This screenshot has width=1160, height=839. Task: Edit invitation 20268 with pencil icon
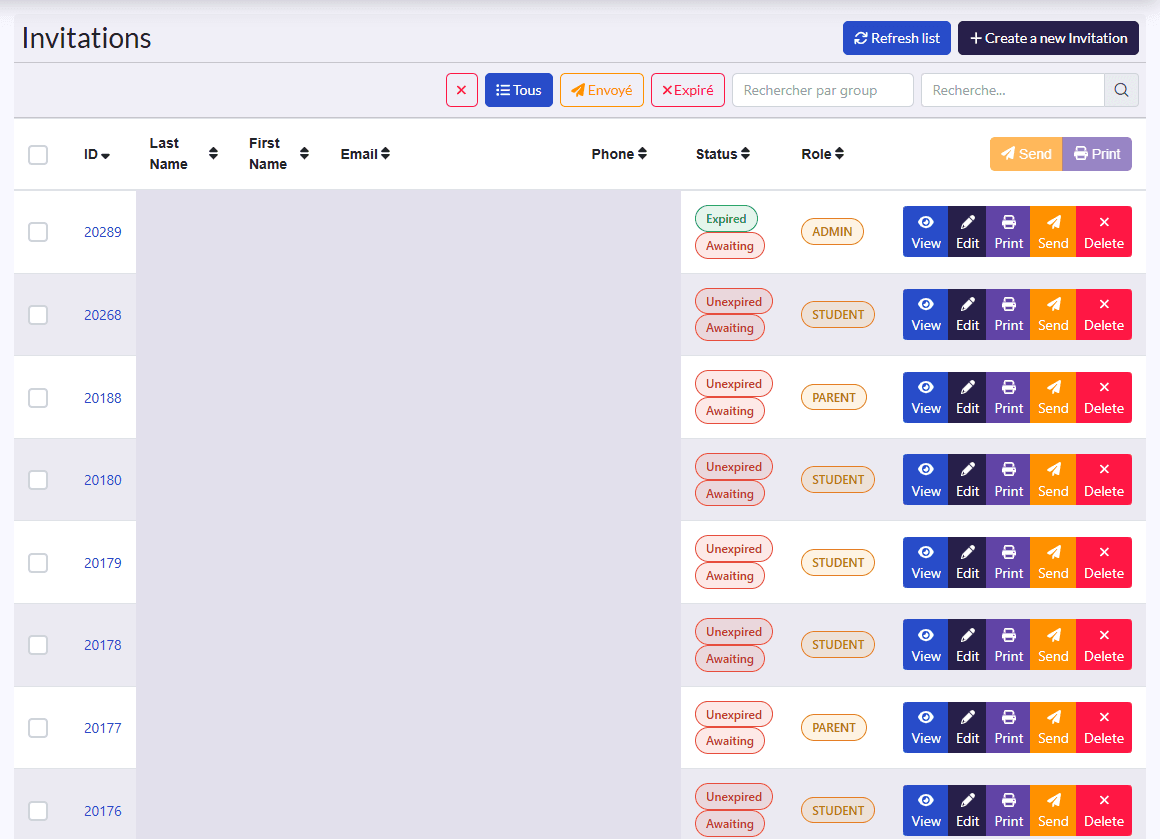click(x=967, y=314)
